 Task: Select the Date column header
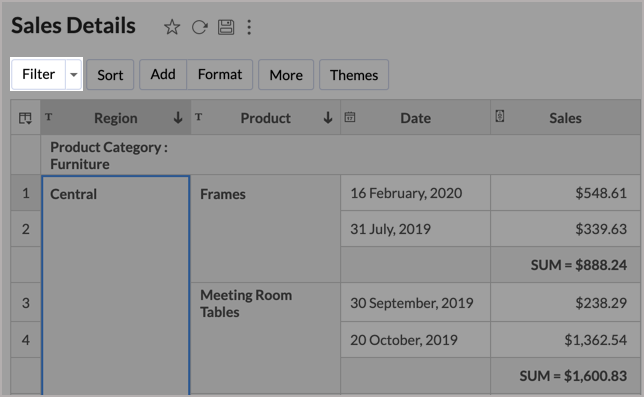coord(415,118)
